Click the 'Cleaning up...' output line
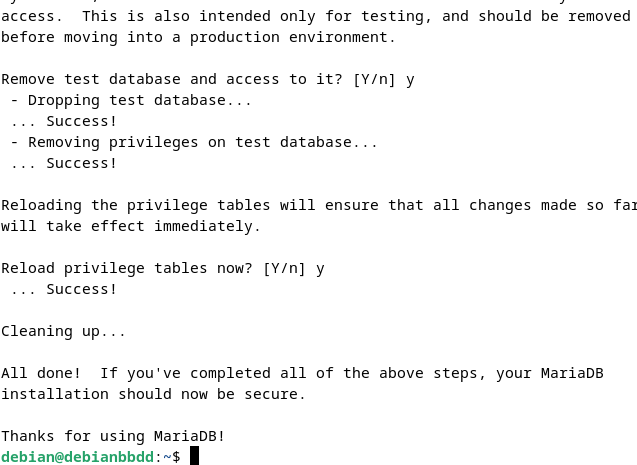Viewport: 637px width, 465px height. pos(63,331)
